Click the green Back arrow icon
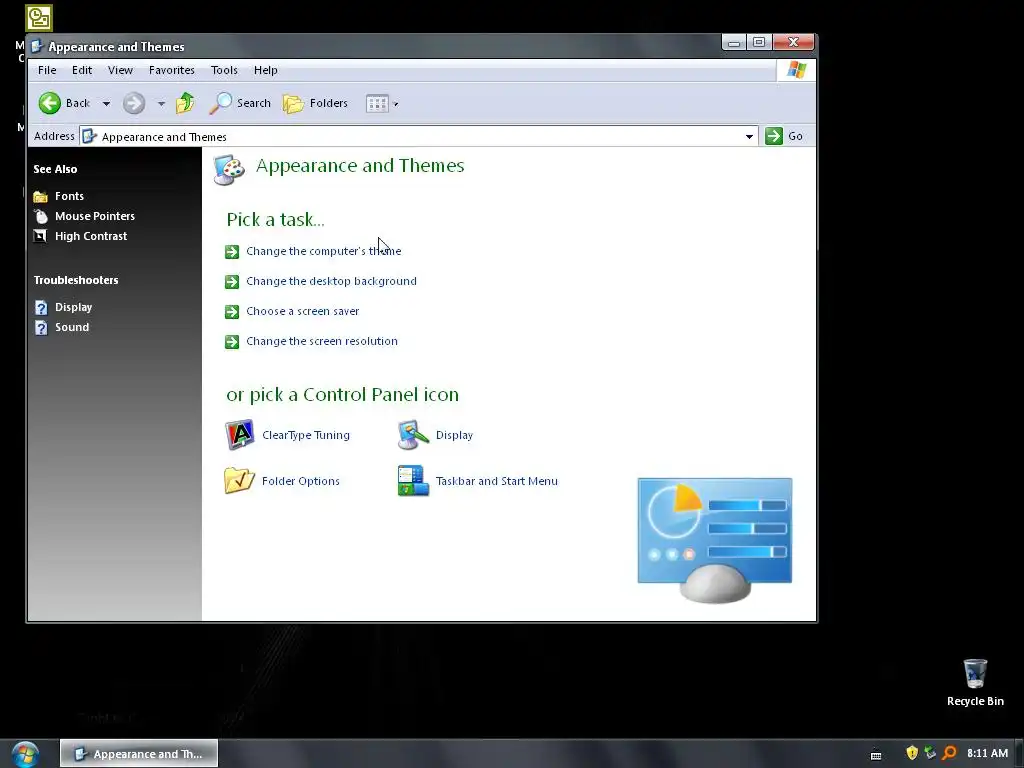Viewport: 1024px width, 768px height. pos(50,103)
